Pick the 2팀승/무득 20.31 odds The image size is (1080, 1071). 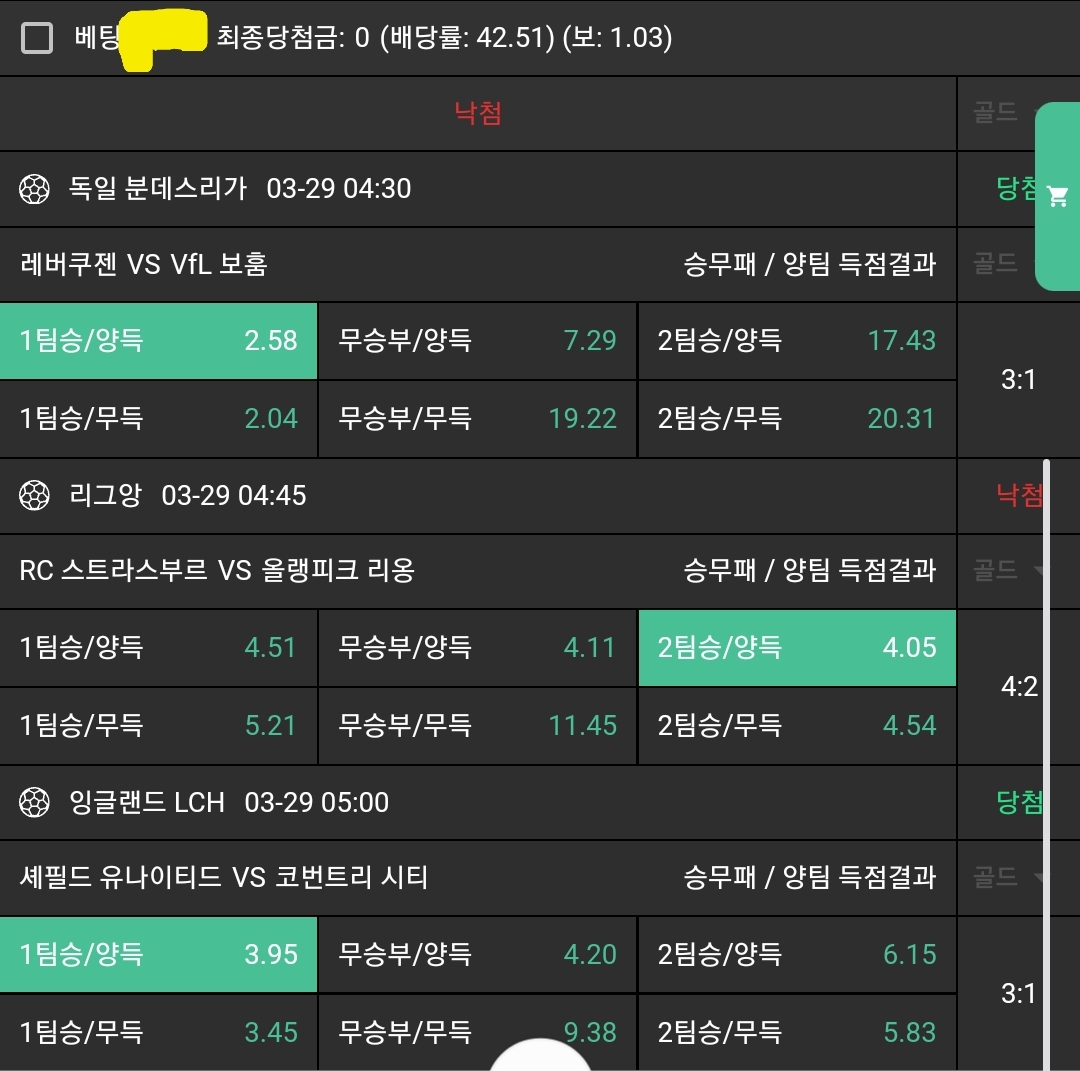pos(796,418)
